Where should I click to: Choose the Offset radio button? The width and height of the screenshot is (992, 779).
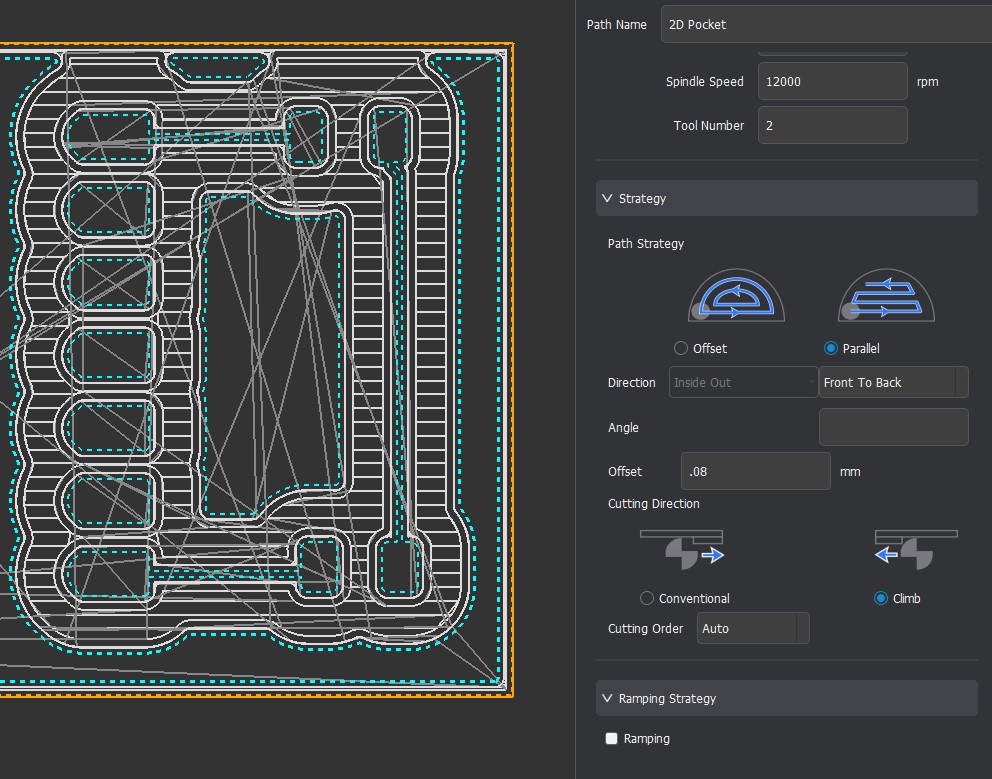coord(681,348)
